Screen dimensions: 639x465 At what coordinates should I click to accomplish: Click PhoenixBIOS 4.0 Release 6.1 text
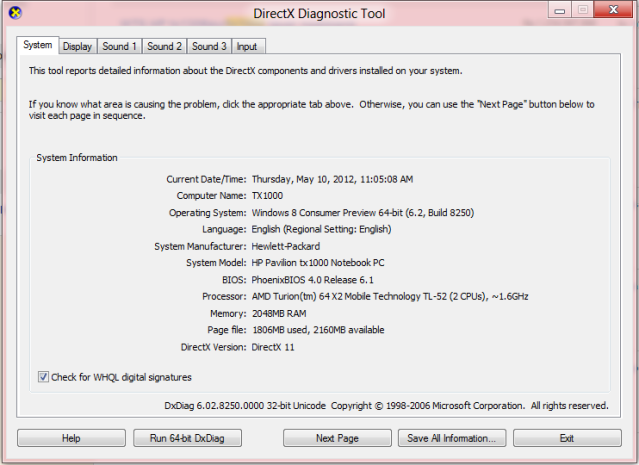point(313,280)
